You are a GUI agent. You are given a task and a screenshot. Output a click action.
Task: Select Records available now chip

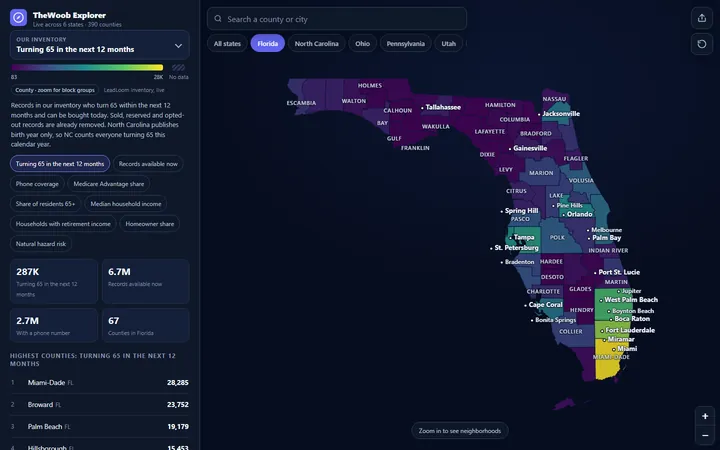point(148,163)
